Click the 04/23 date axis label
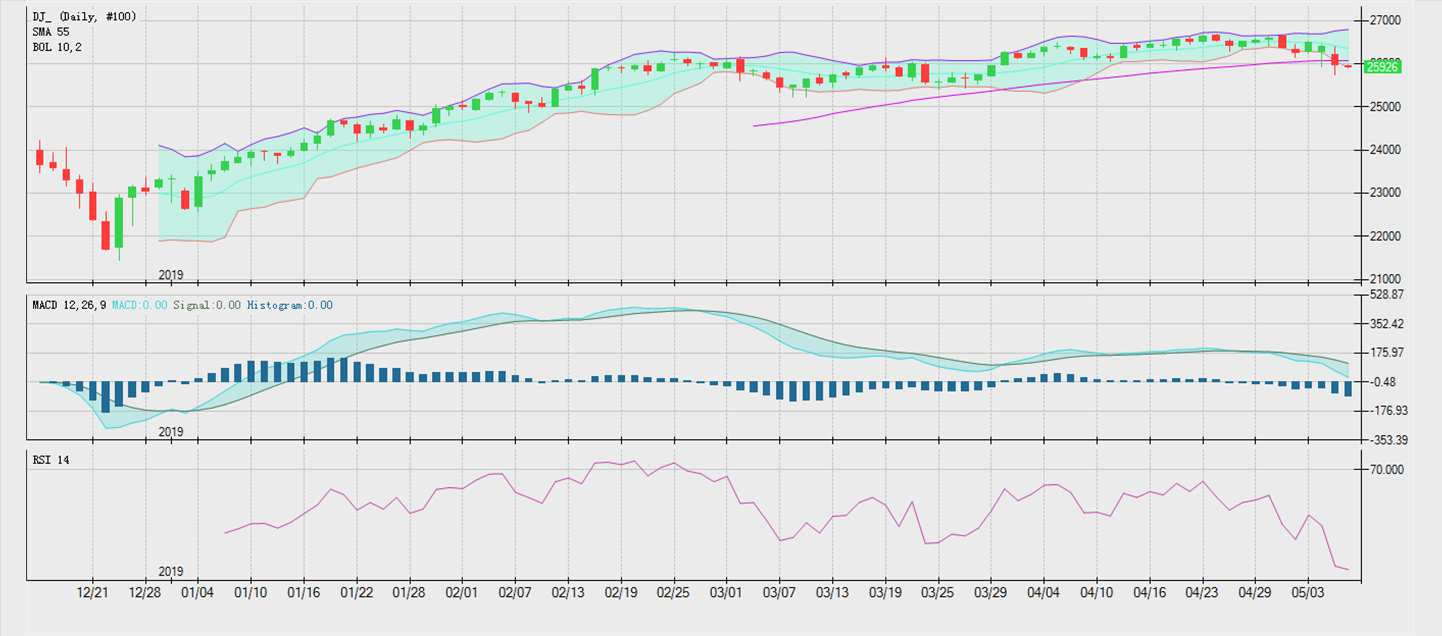This screenshot has width=1442, height=636. tap(1202, 593)
